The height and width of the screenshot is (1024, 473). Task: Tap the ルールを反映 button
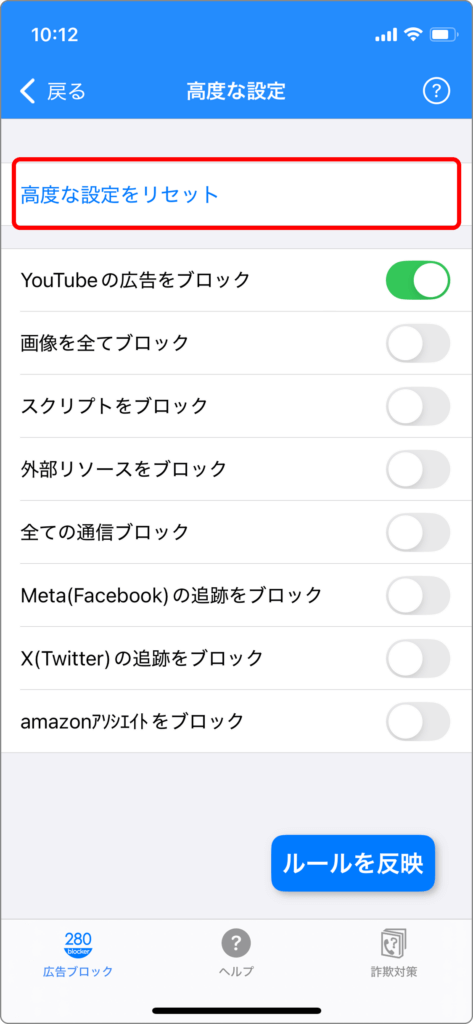click(x=353, y=863)
